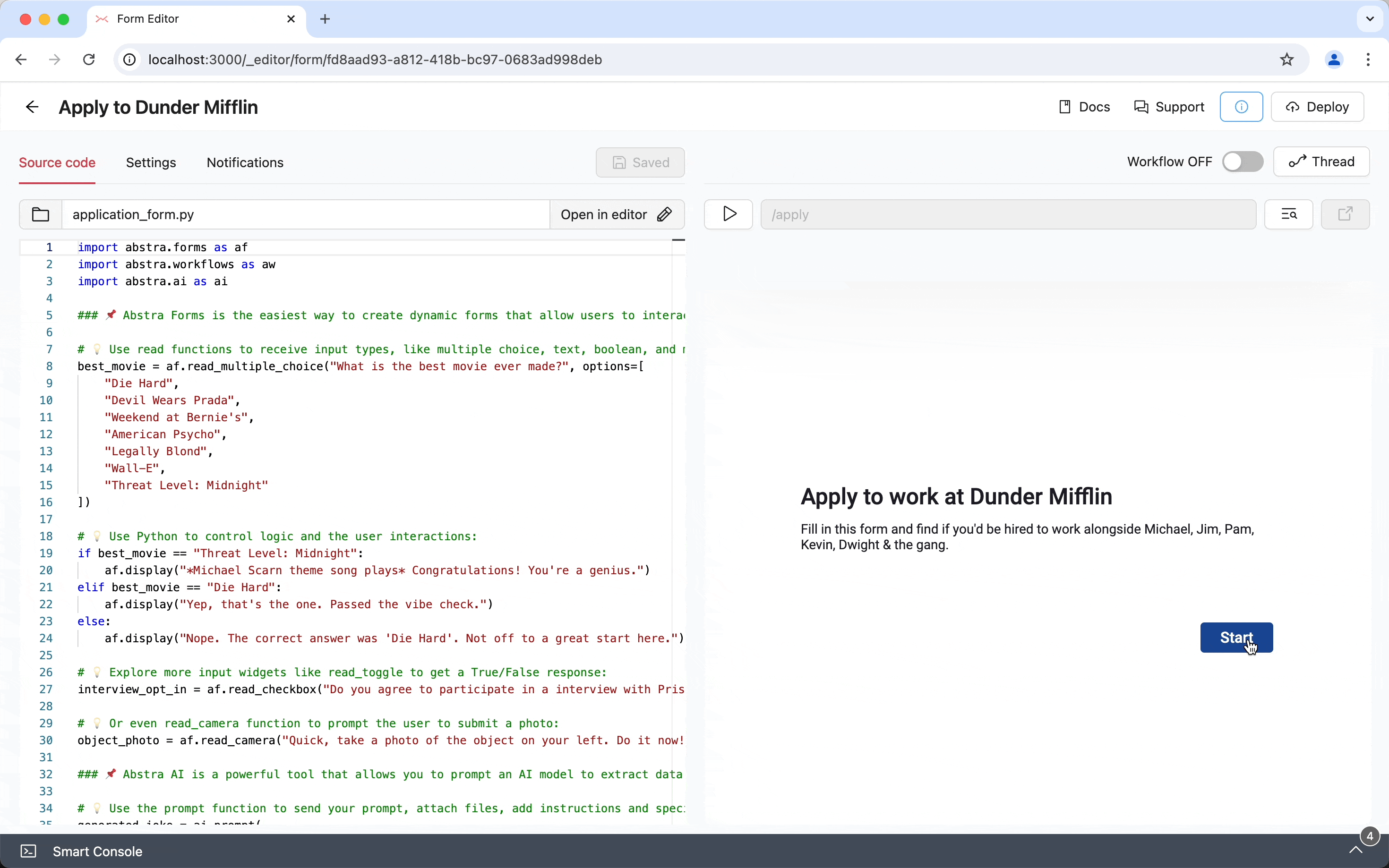The width and height of the screenshot is (1389, 868).
Task: Click the Thread panel icon
Action: tap(1297, 161)
